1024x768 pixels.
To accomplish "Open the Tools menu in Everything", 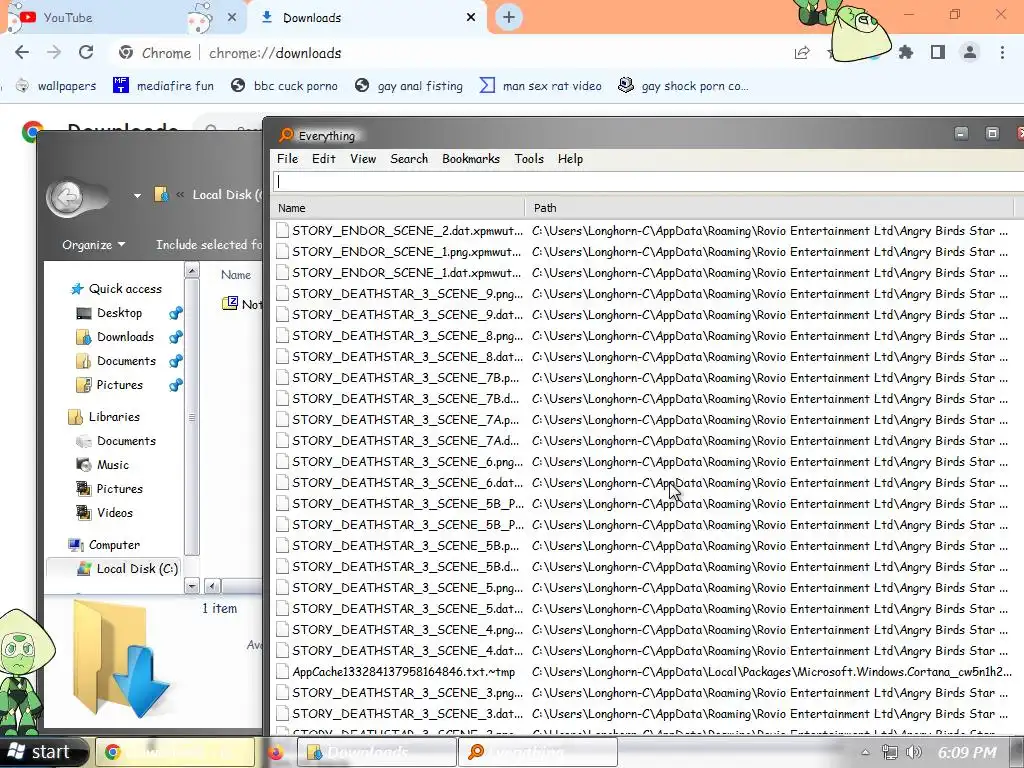I will (529, 159).
